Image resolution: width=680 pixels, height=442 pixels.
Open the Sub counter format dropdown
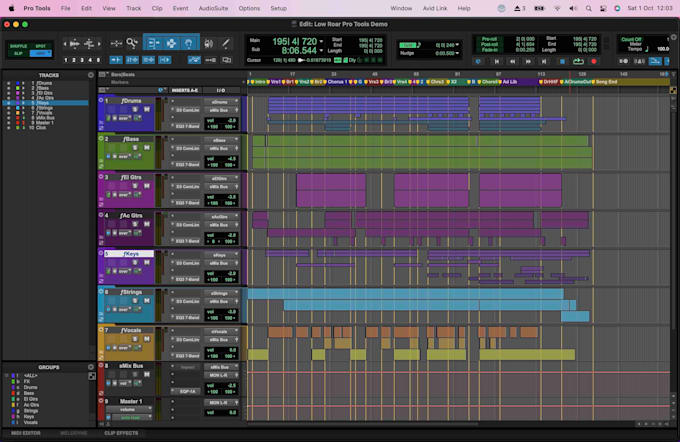click(x=321, y=51)
